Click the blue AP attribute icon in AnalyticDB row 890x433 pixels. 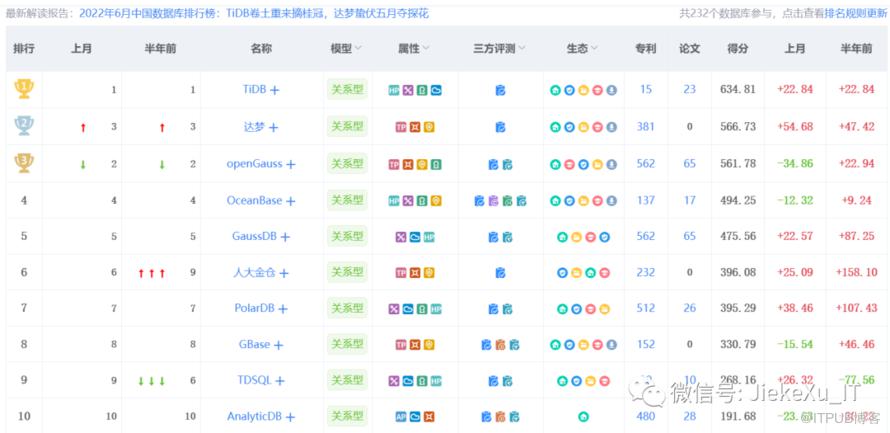[x=401, y=417]
